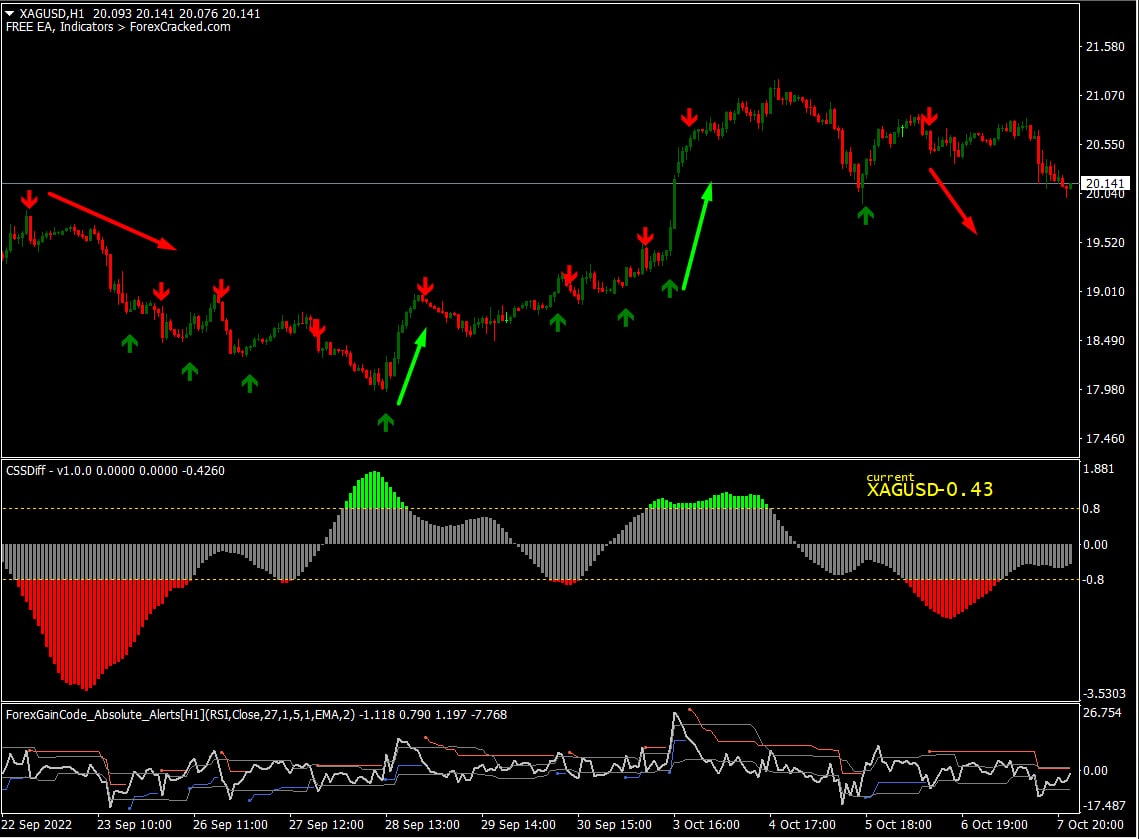The image size is (1139, 839).
Task: Click the 21.070 price axis value
Action: [x=1105, y=96]
